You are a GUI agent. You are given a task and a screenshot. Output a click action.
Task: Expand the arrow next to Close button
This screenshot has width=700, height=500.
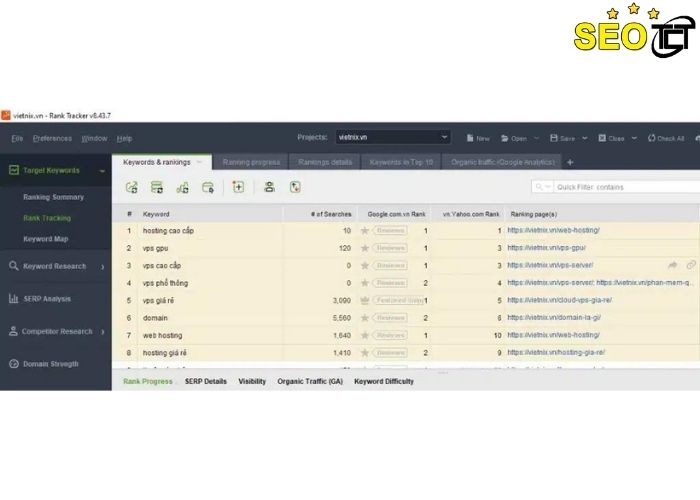[634, 138]
